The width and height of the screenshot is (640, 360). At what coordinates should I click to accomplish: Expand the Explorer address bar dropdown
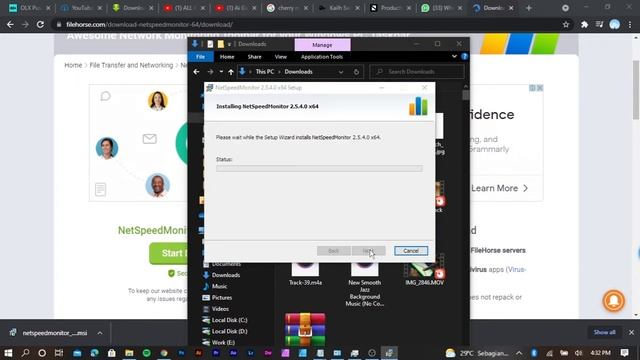point(341,72)
